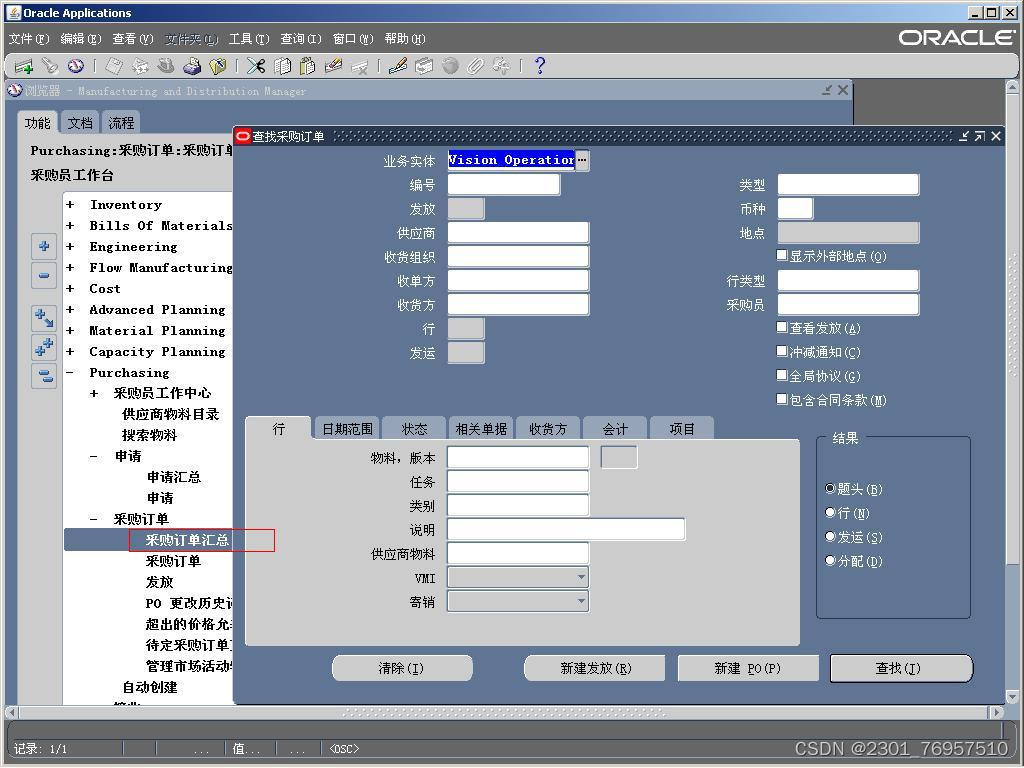Open the 工具 (T) menu
Screen dimensions: 1024x768
[x=249, y=39]
